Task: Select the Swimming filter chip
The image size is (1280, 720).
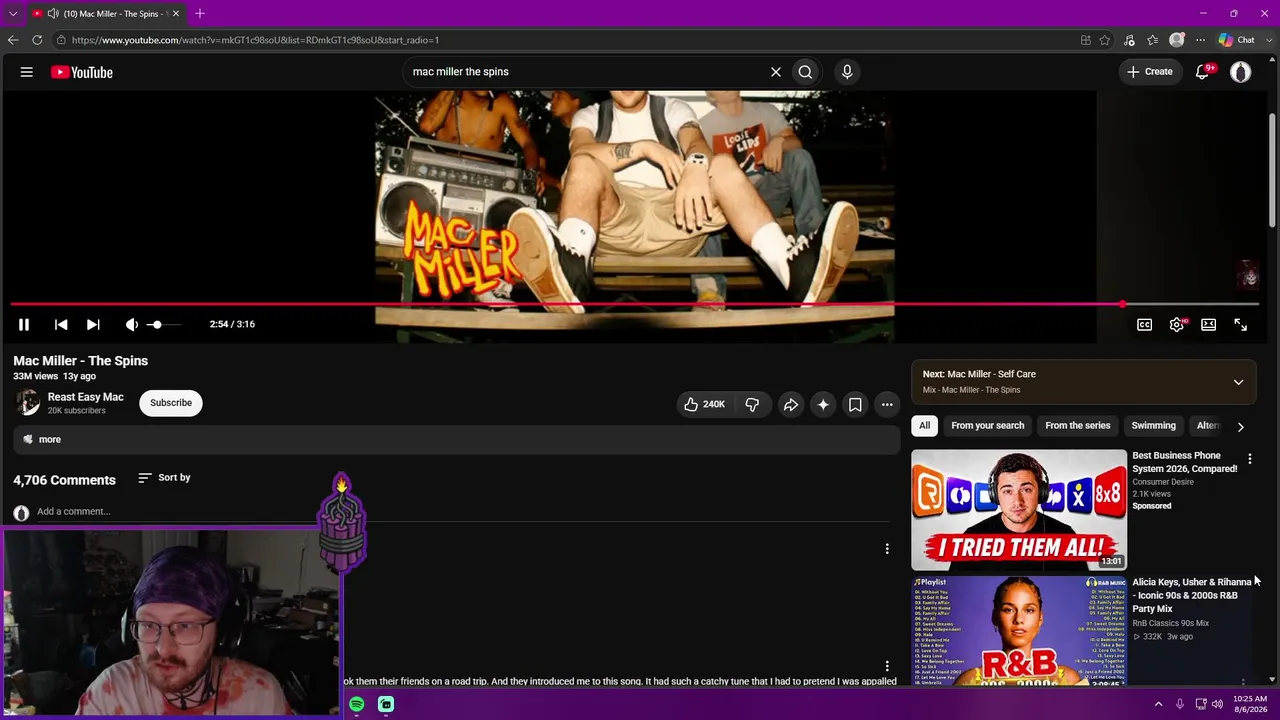Action: pyautogui.click(x=1154, y=426)
